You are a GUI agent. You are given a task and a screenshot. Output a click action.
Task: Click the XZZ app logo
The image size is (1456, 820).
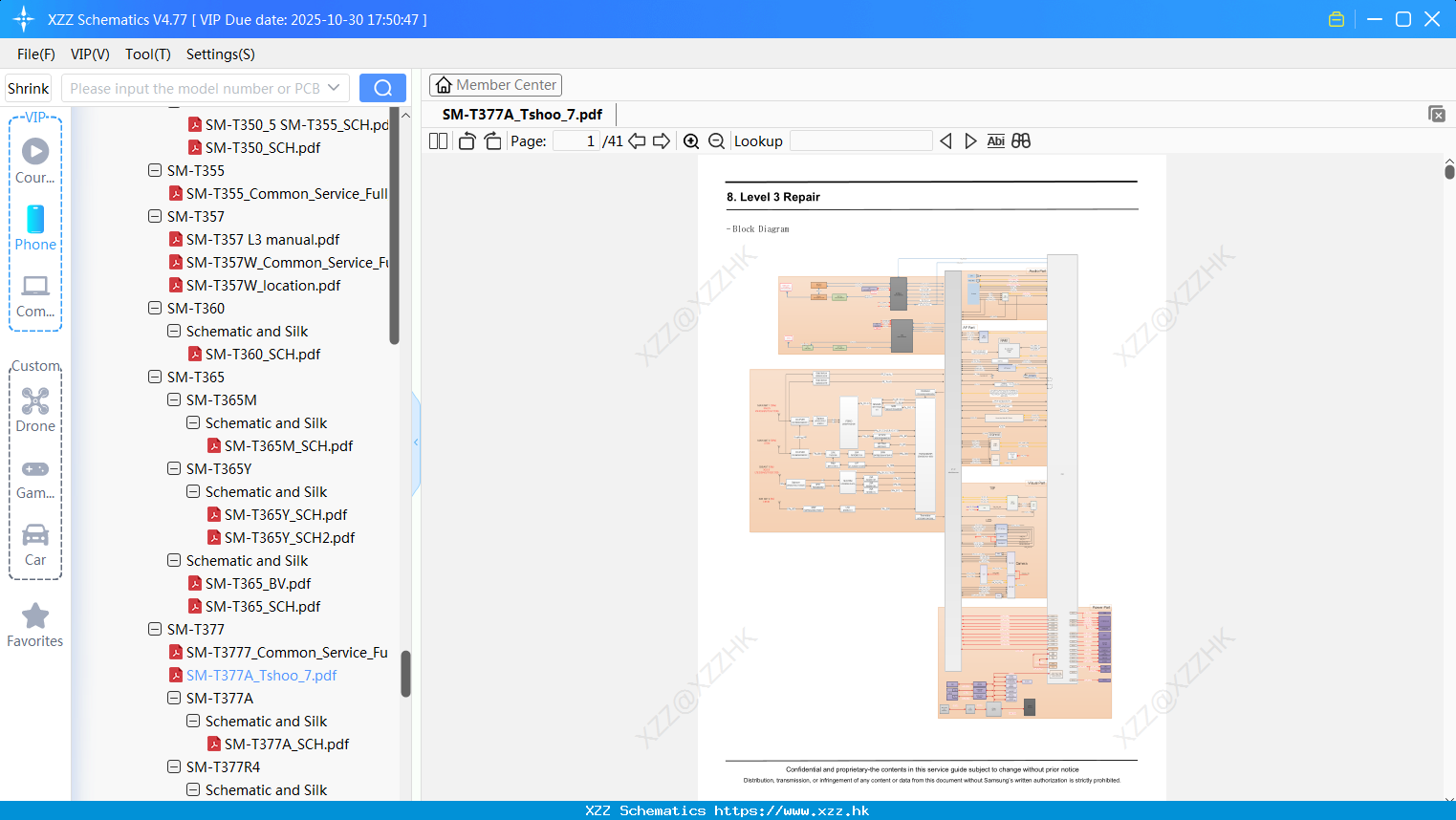pos(24,19)
